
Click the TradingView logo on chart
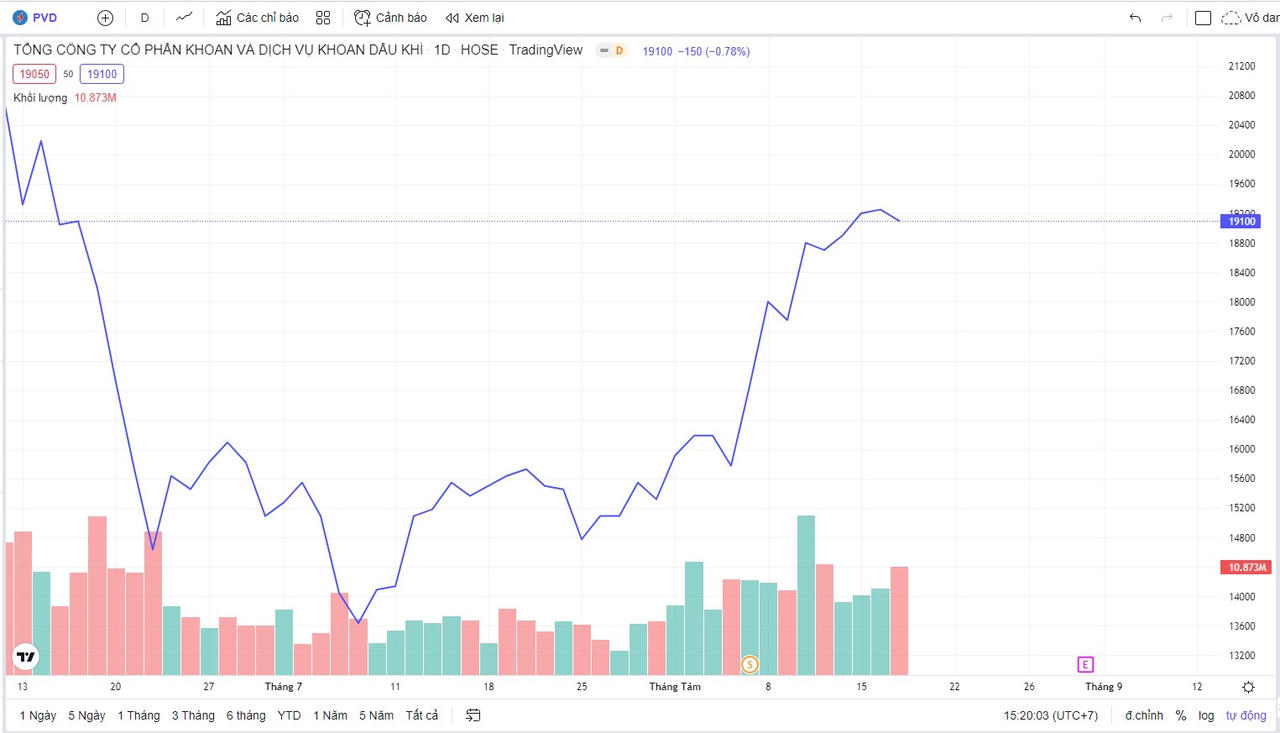point(26,657)
